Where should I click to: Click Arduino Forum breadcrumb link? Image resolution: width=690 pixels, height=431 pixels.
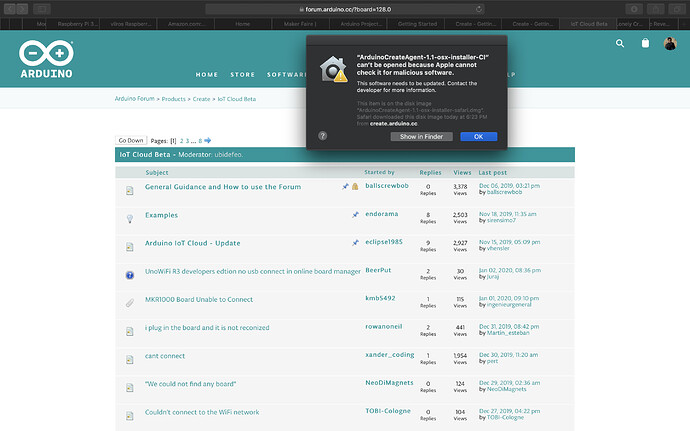point(135,99)
